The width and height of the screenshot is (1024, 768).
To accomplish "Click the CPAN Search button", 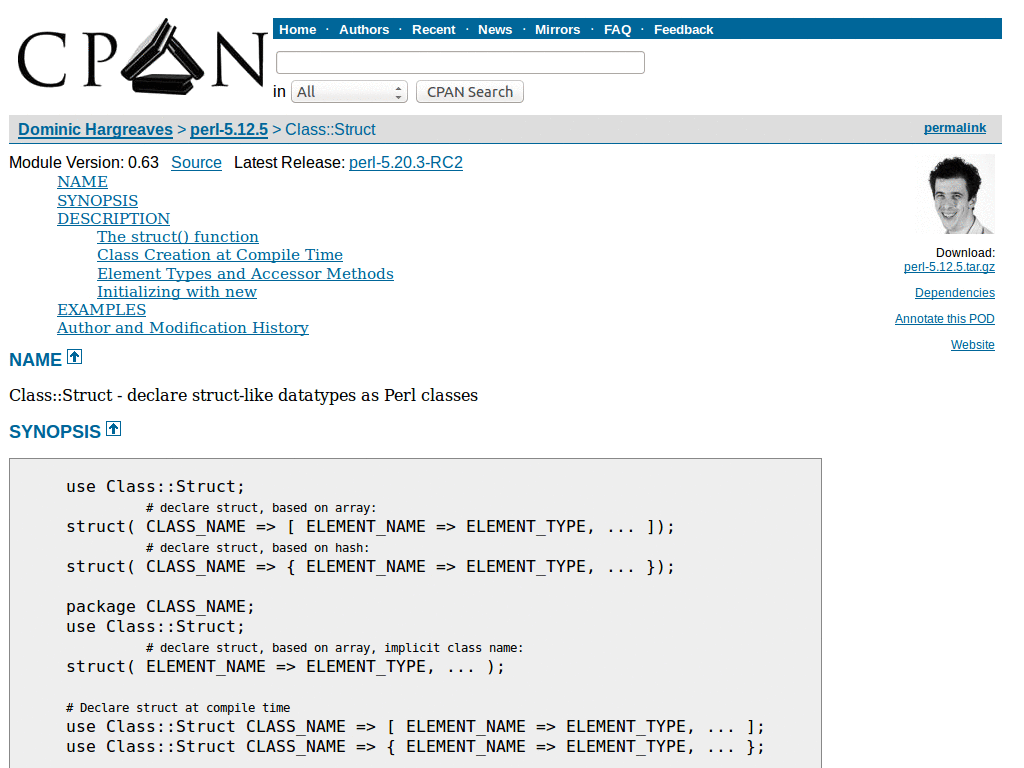I will 470,92.
